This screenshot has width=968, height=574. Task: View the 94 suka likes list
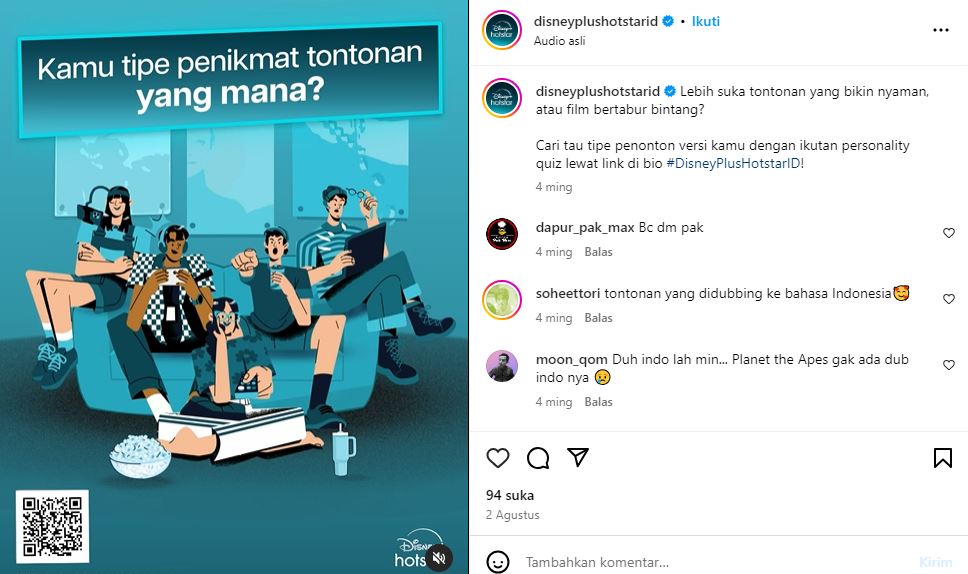(510, 495)
